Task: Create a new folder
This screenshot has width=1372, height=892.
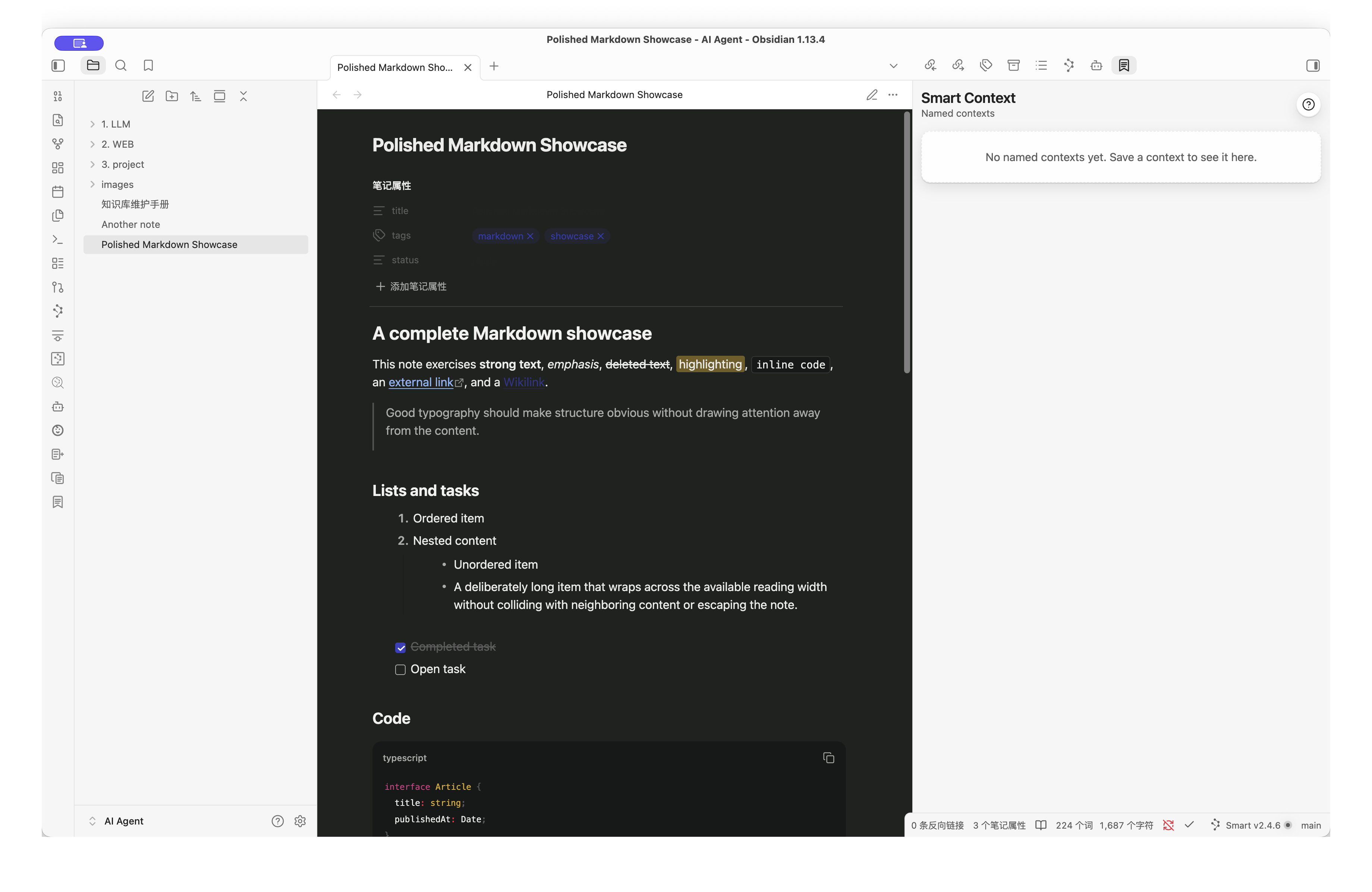Action: point(172,96)
